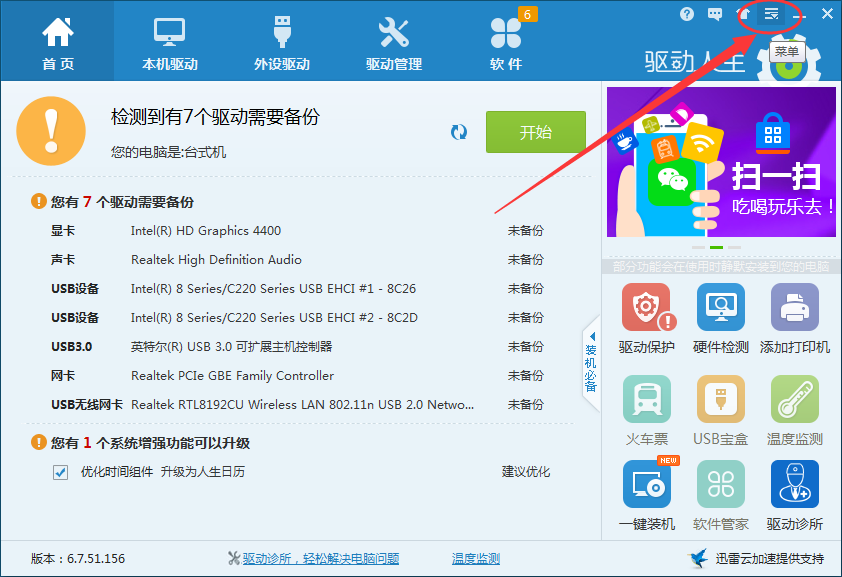
Task: Click the refresh rescan icon
Action: (459, 132)
